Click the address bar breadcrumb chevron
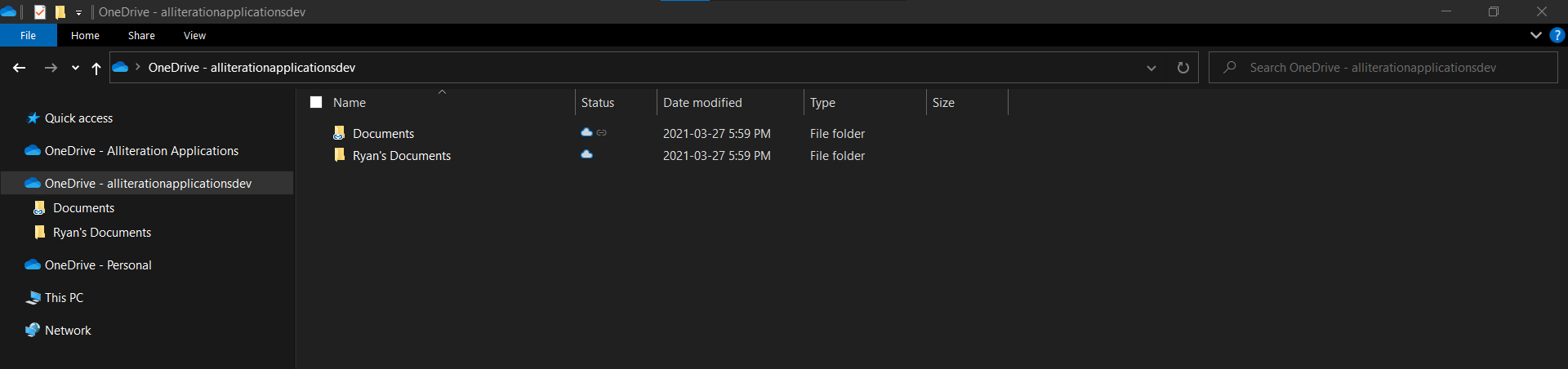Screen dimensions: 1568x369 [x=138, y=67]
